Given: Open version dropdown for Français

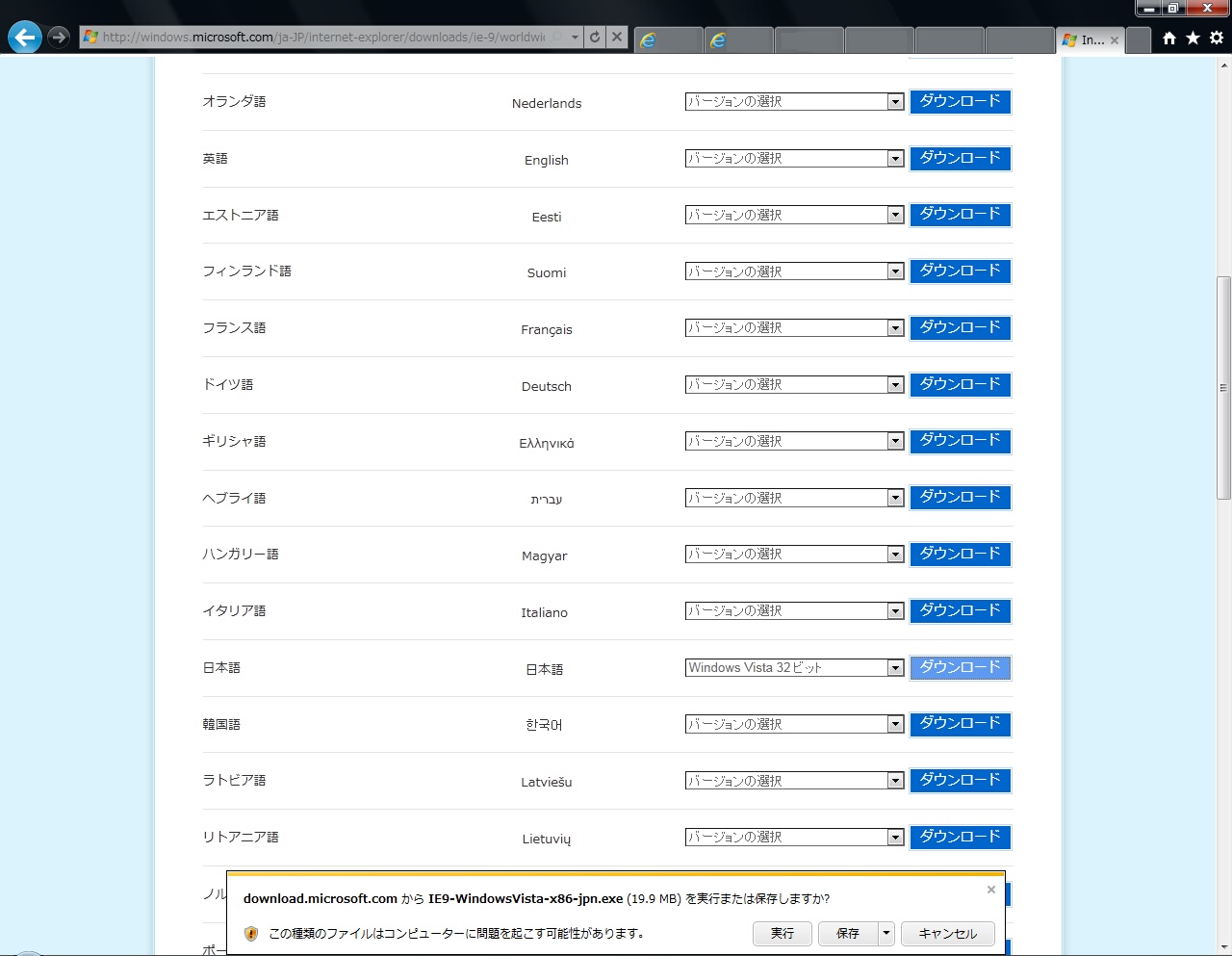Looking at the screenshot, I should pyautogui.click(x=795, y=328).
